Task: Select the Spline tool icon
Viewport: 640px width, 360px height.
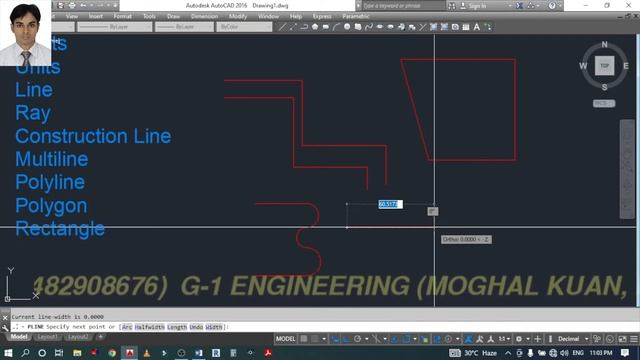Action: (x=369, y=27)
